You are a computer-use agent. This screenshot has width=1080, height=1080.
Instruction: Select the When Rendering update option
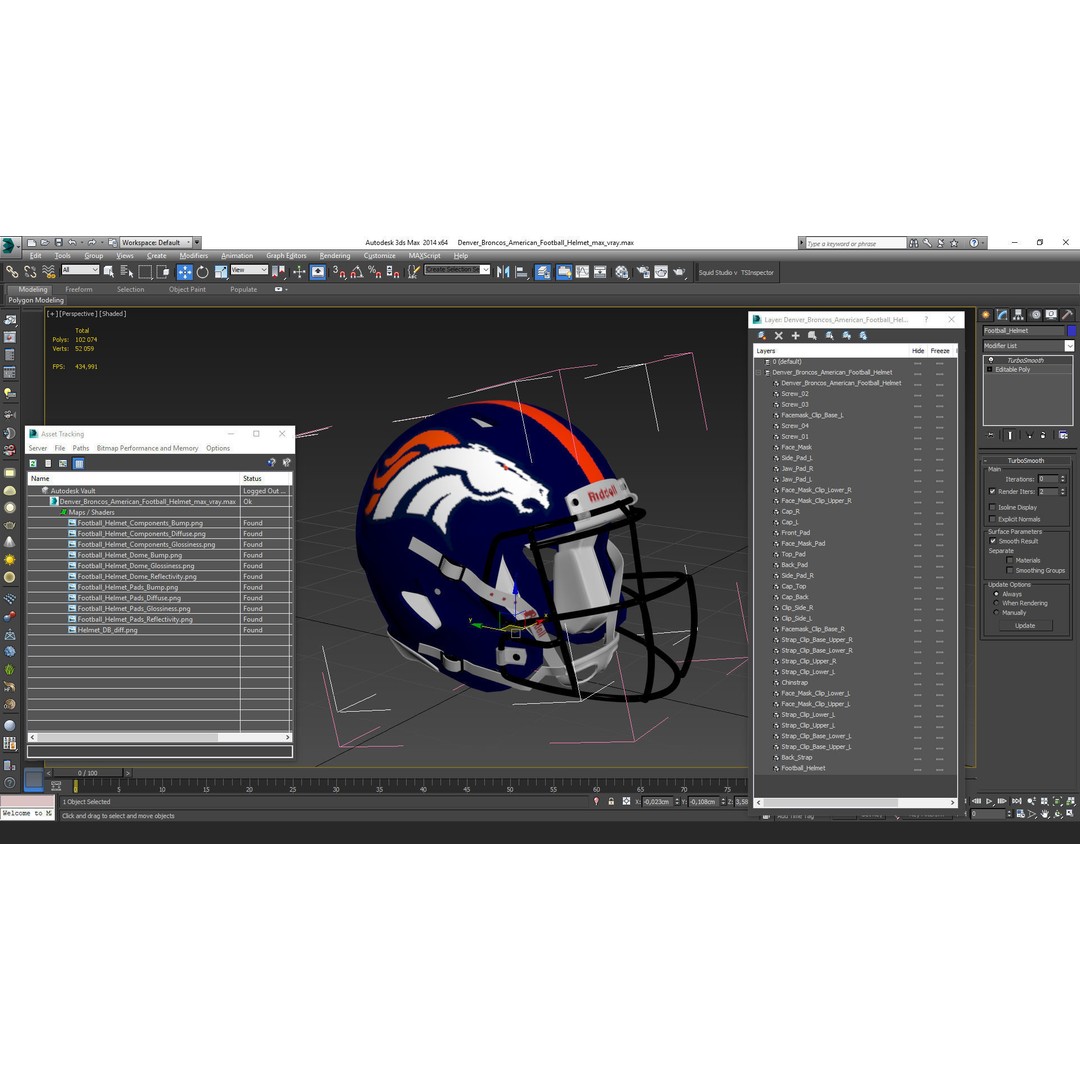coord(996,603)
